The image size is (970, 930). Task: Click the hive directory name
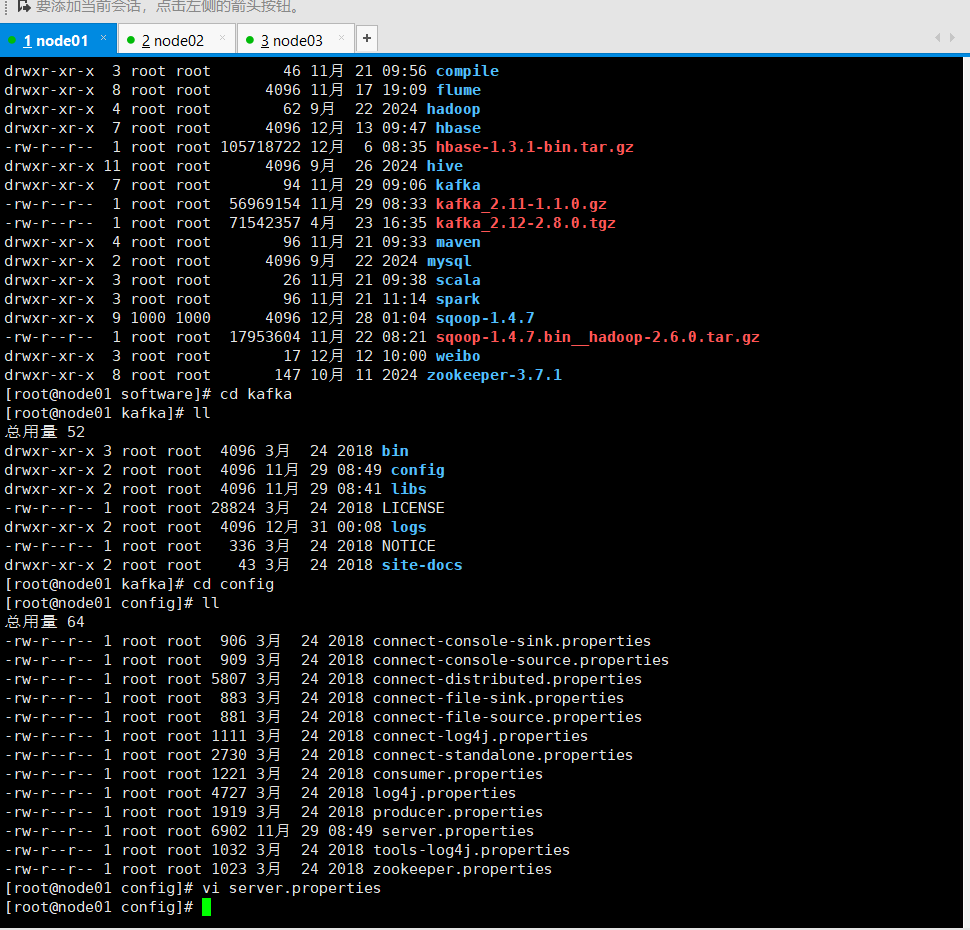[x=444, y=166]
